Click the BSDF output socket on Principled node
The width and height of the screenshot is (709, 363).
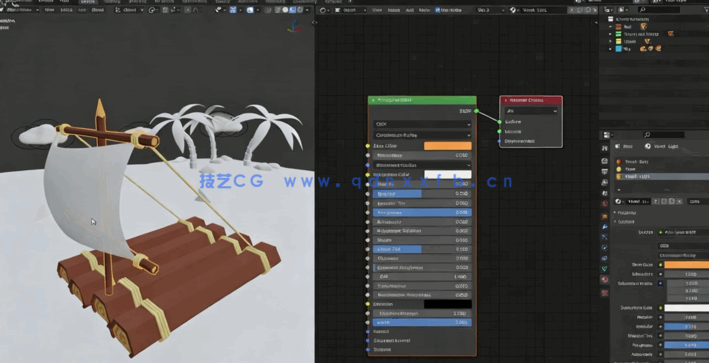pyautogui.click(x=476, y=111)
